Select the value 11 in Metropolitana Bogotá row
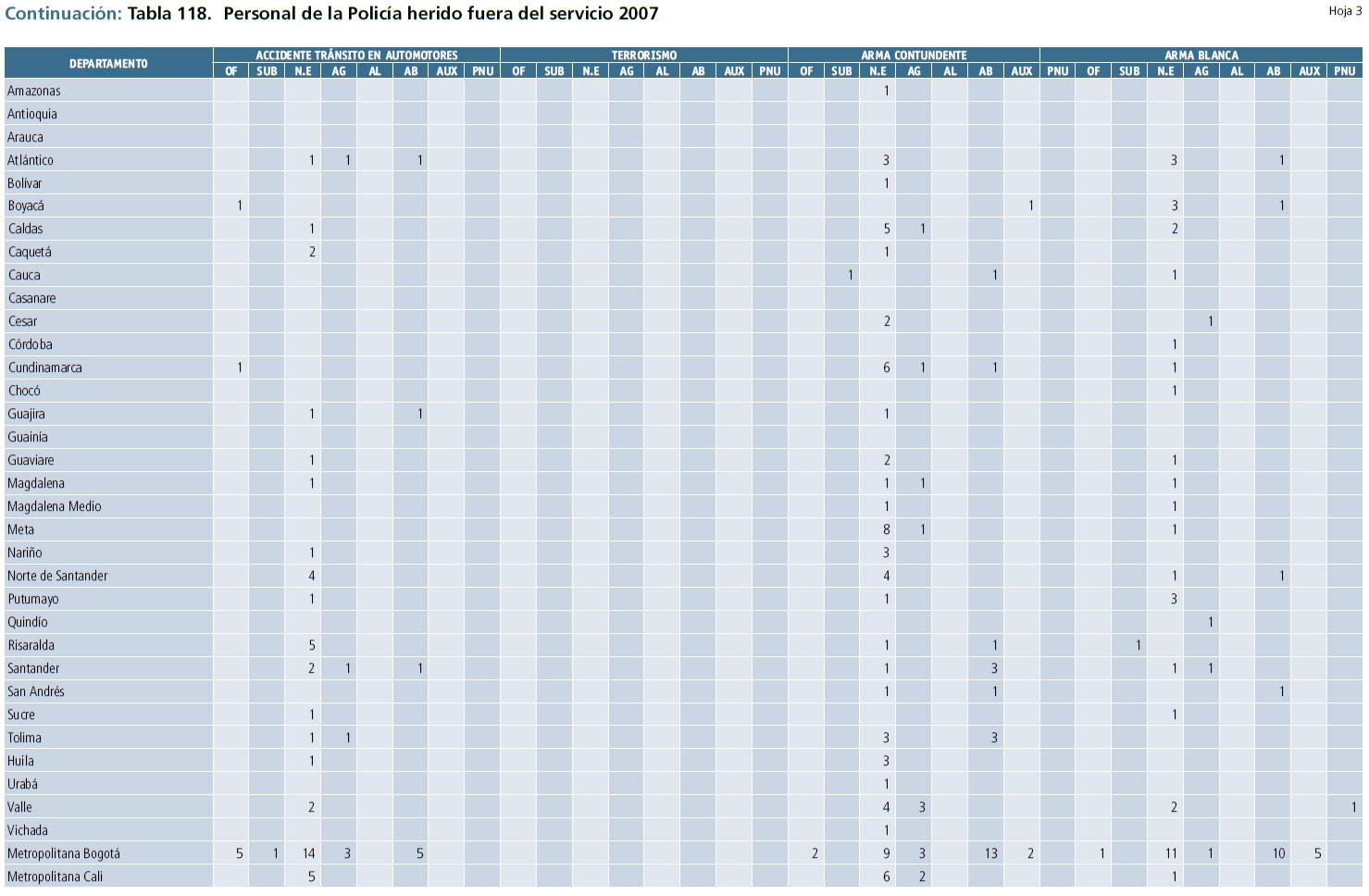 point(1171,853)
